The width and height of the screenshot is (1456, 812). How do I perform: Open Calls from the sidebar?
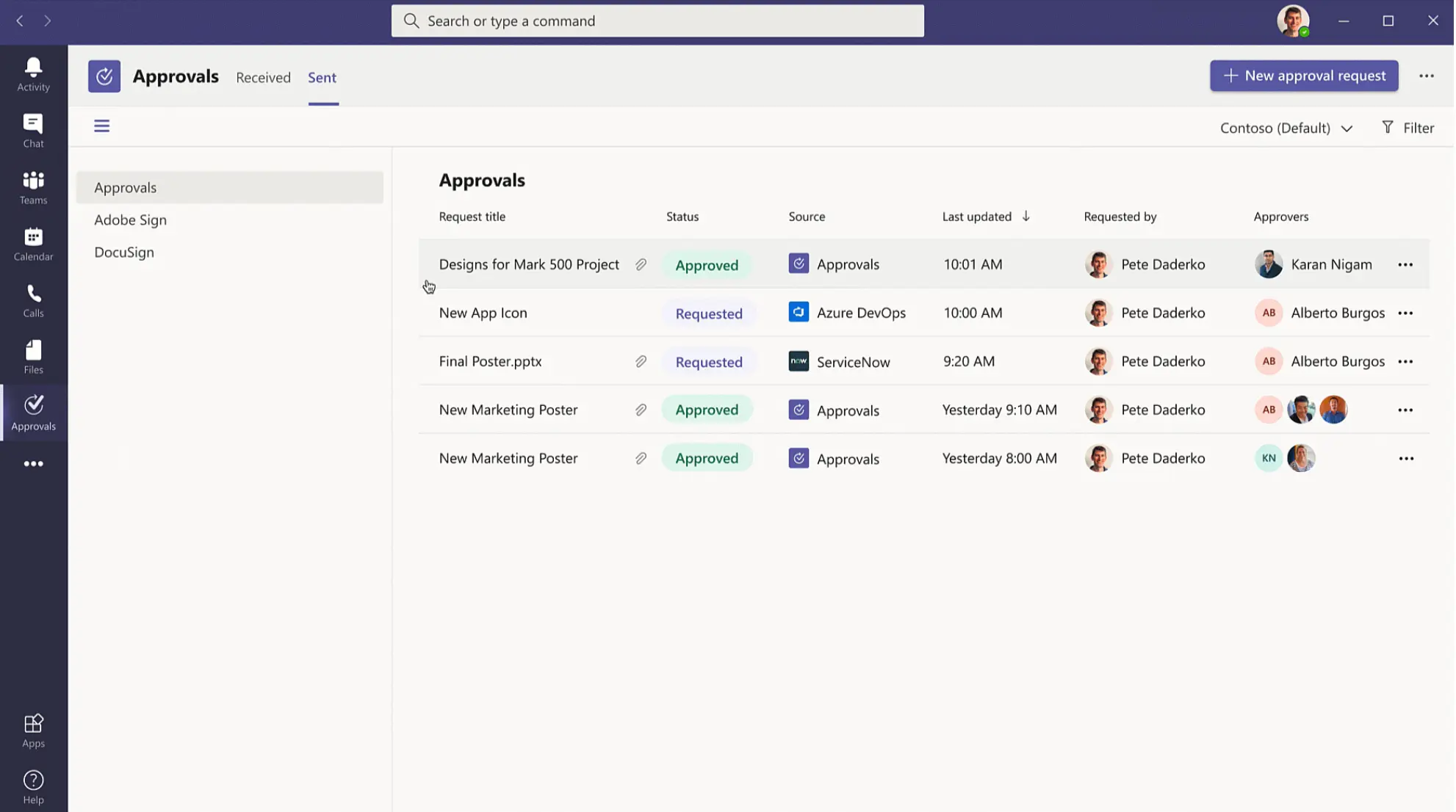(x=33, y=300)
